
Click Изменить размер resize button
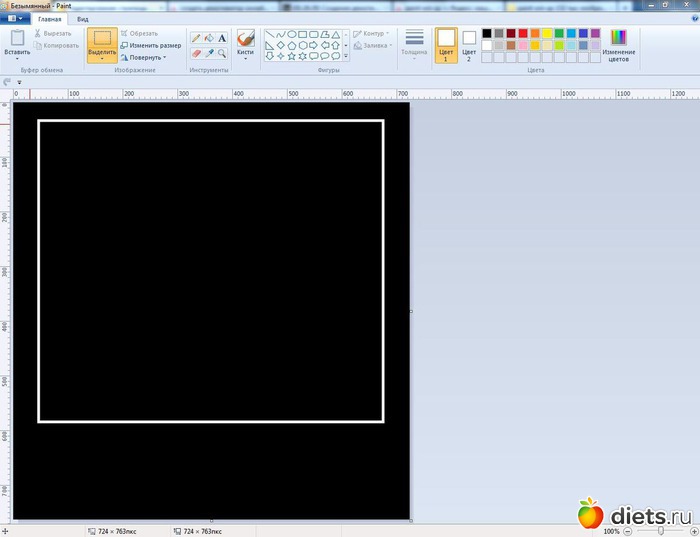click(x=151, y=45)
